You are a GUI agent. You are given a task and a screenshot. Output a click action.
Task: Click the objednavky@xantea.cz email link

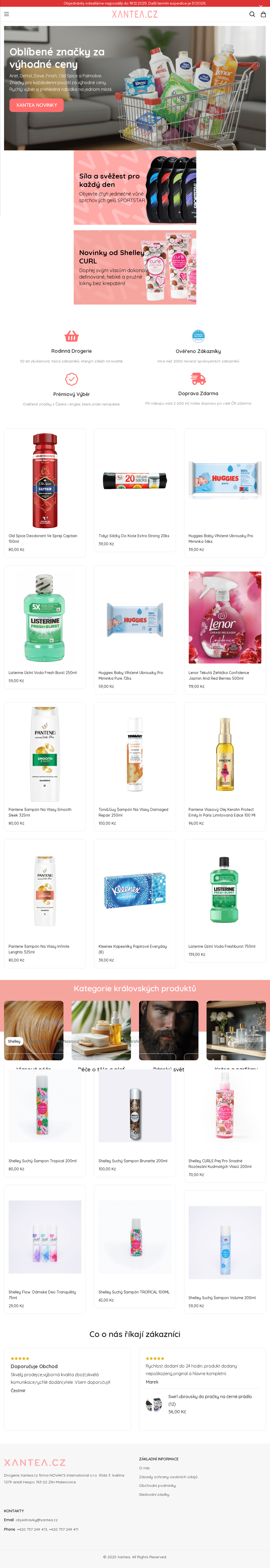[36, 1520]
